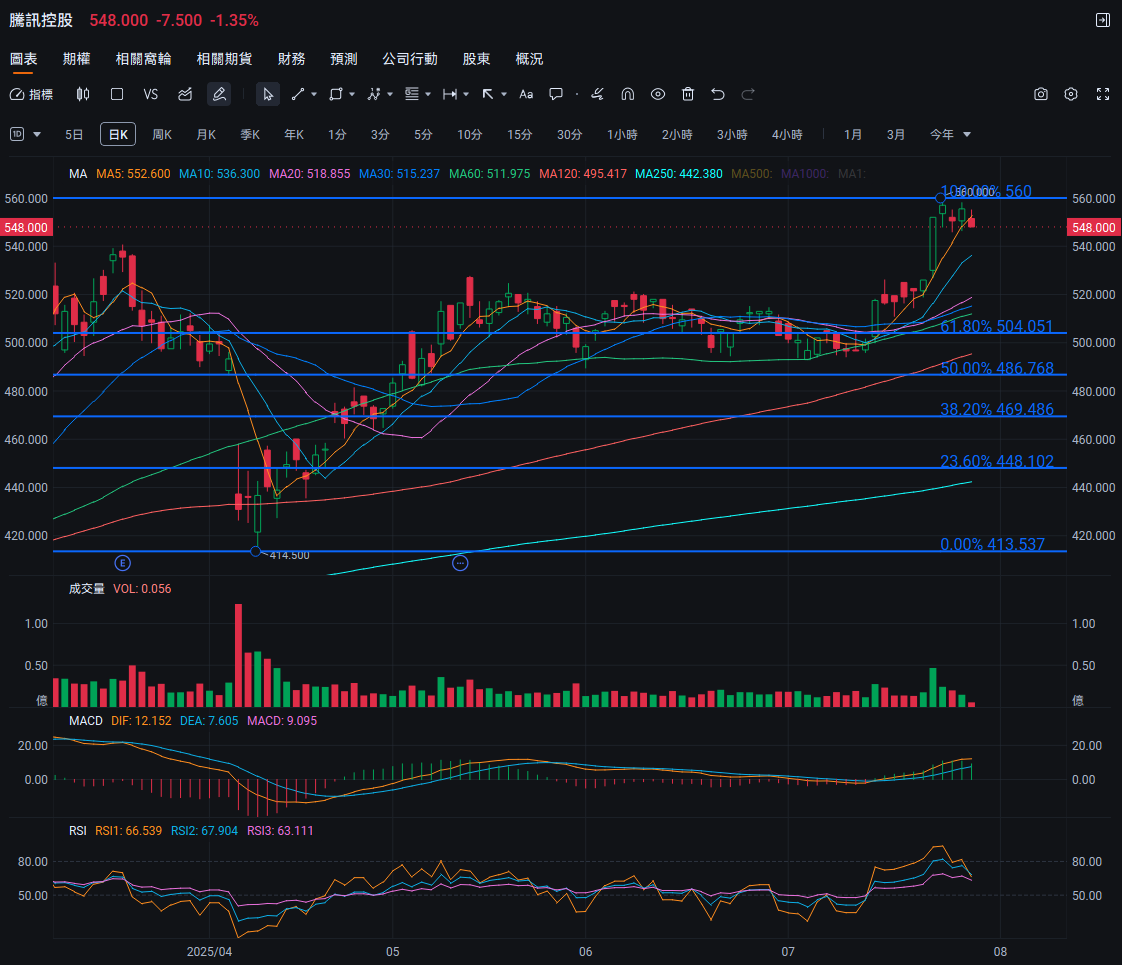This screenshot has width=1122, height=965.
Task: Toggle the pencil drawing toolbar button
Action: click(x=219, y=94)
